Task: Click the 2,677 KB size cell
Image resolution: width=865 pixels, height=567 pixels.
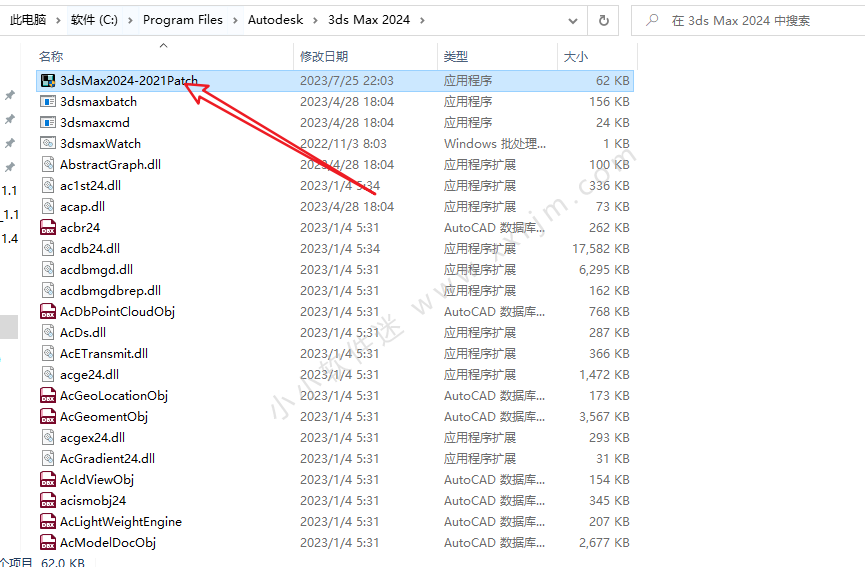Action: click(604, 543)
